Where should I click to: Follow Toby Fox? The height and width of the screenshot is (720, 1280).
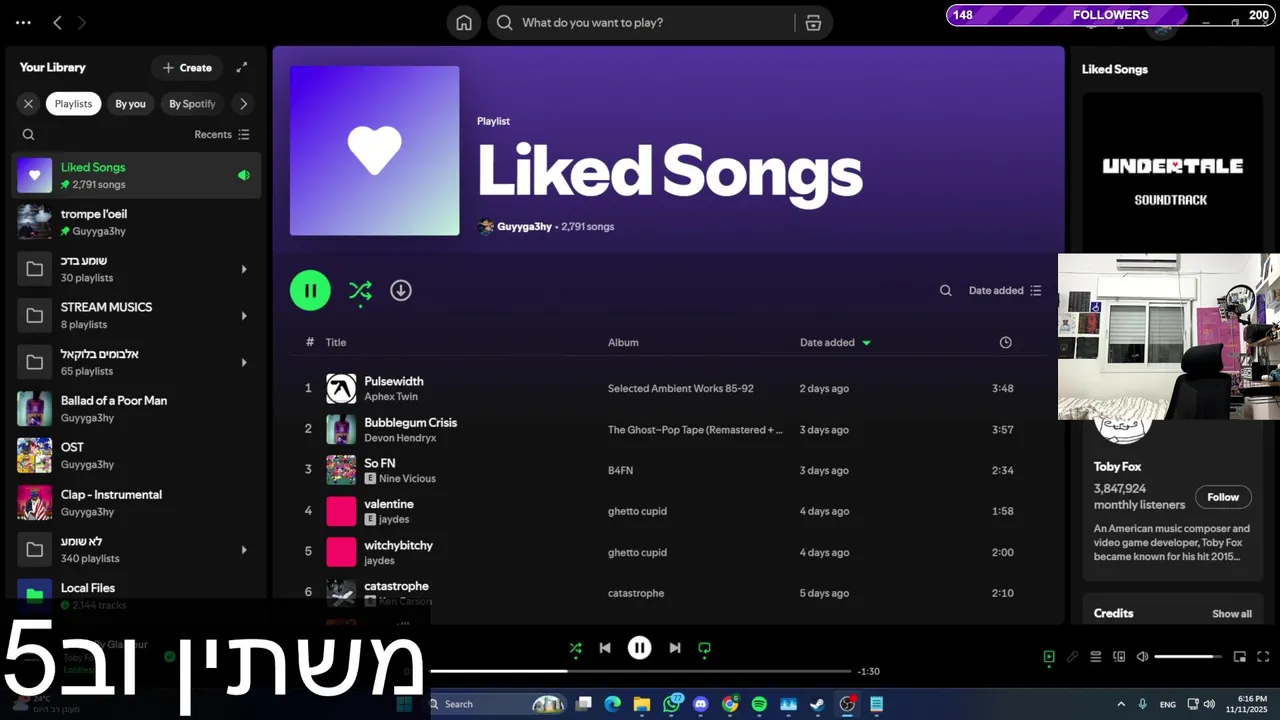pos(1223,497)
